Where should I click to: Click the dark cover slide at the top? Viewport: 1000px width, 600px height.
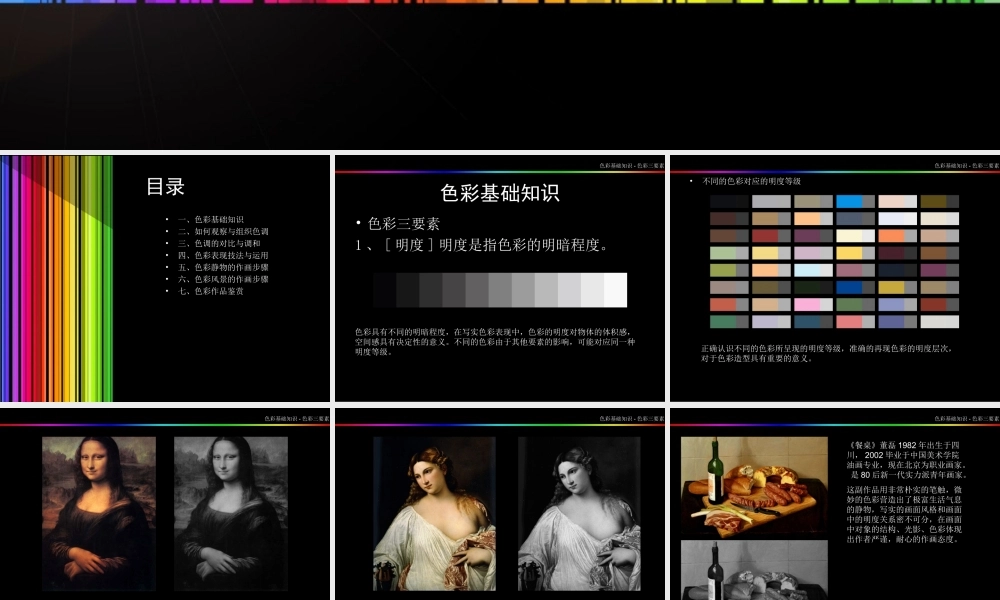500,75
